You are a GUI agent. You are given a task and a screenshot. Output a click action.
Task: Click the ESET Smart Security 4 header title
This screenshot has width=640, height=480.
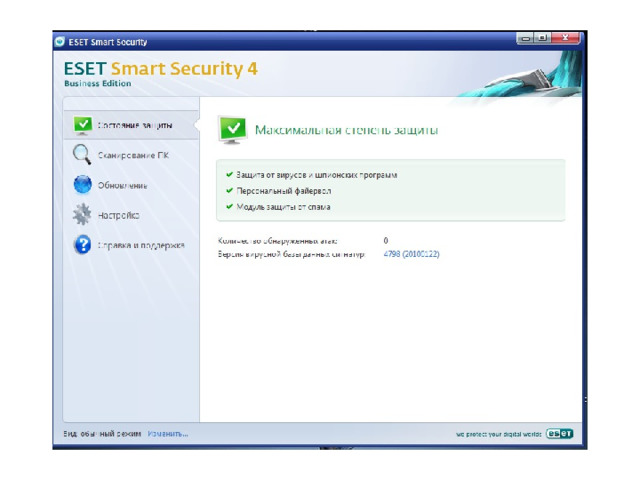(161, 69)
